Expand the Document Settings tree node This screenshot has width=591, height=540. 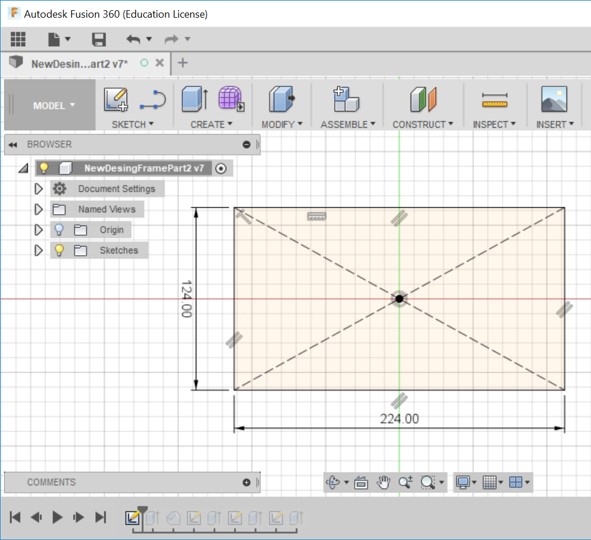pyautogui.click(x=38, y=189)
